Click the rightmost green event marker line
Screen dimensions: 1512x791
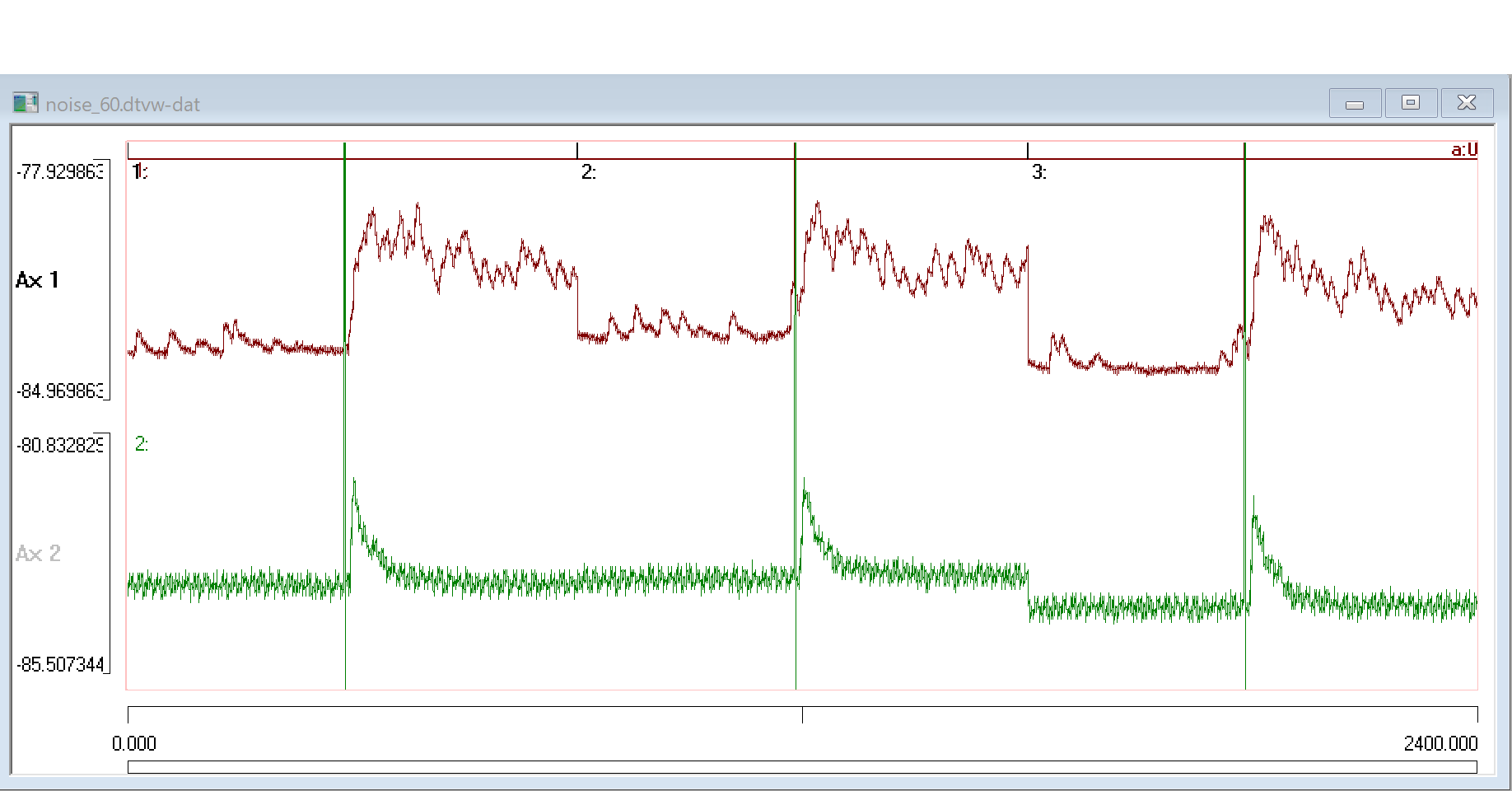point(1245,412)
